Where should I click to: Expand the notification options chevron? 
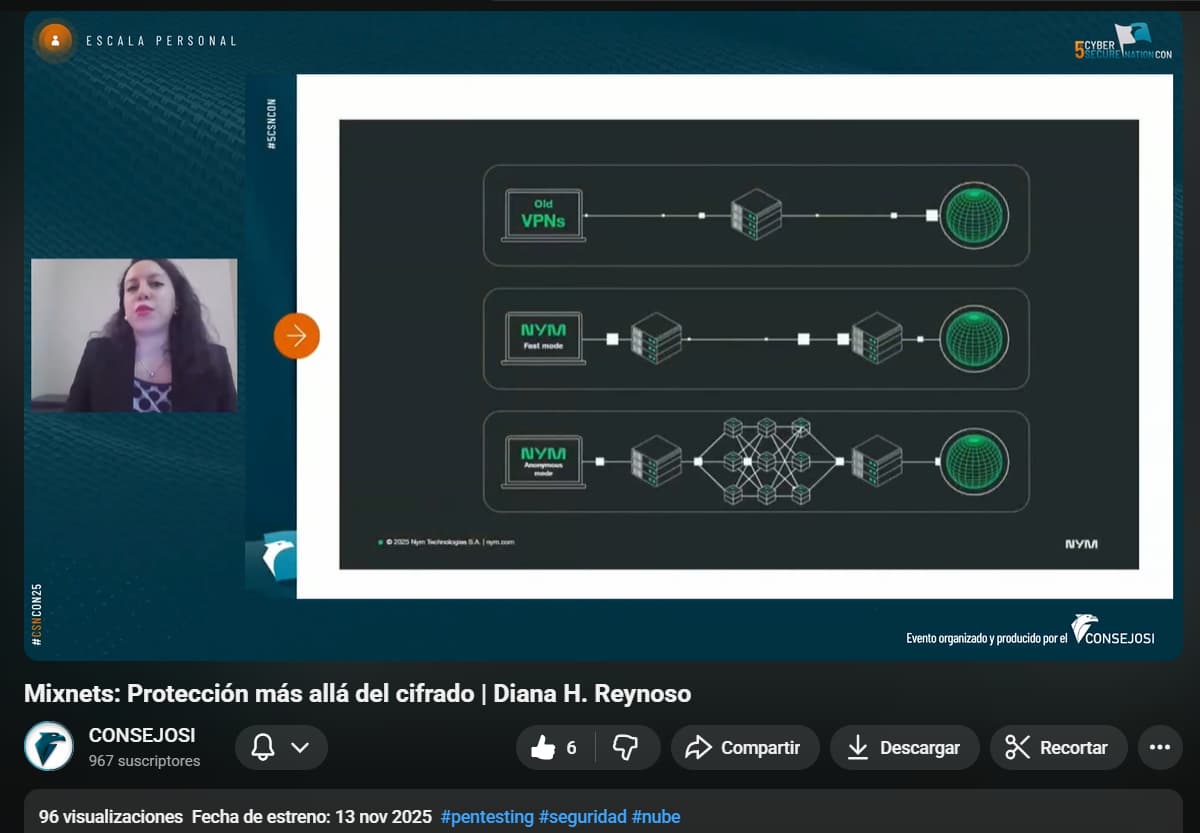(300, 748)
